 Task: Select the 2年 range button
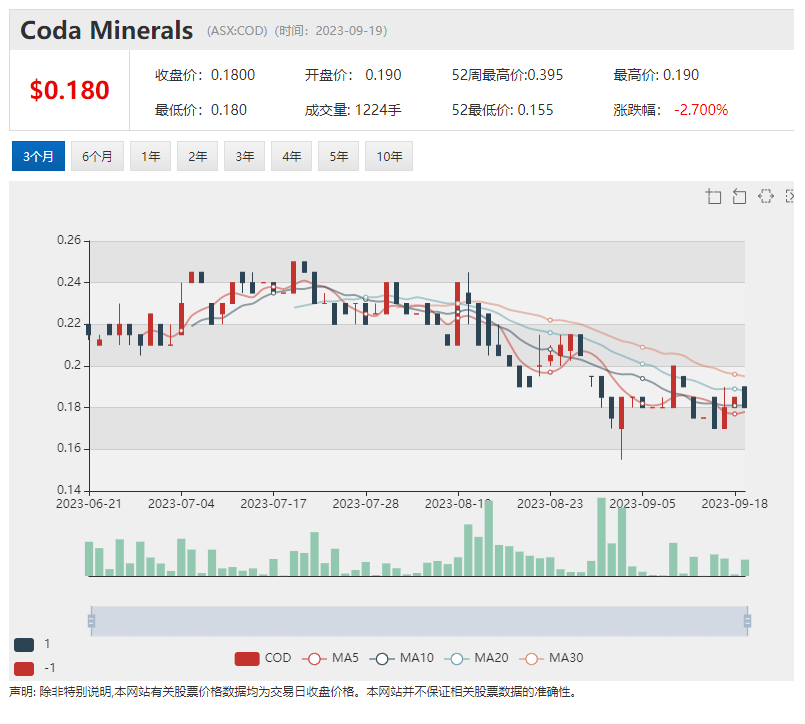coord(198,156)
